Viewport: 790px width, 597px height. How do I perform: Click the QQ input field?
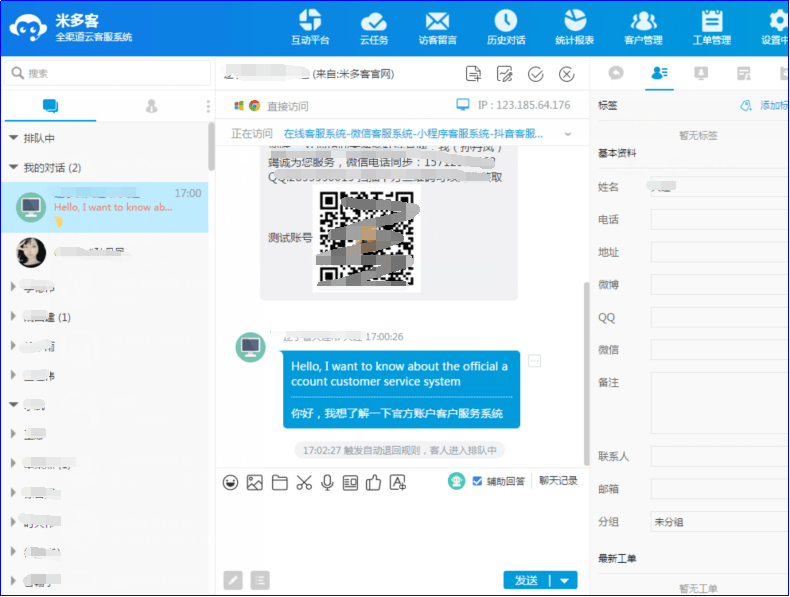coord(719,317)
